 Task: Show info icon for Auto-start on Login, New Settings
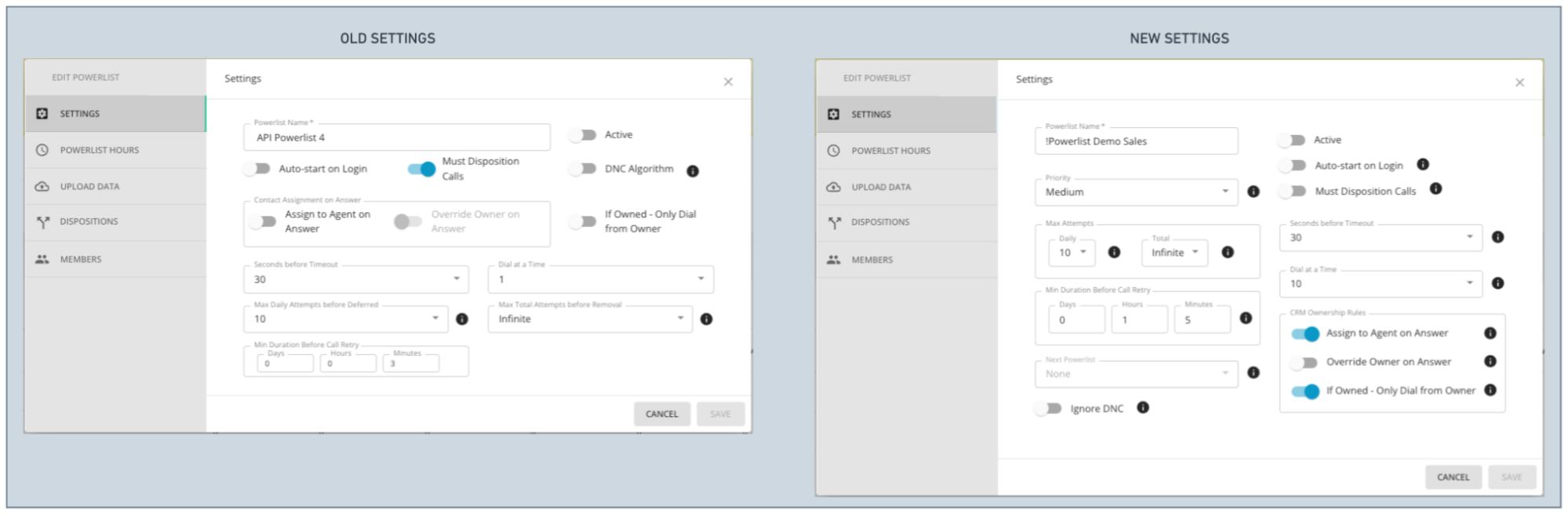tap(1423, 164)
